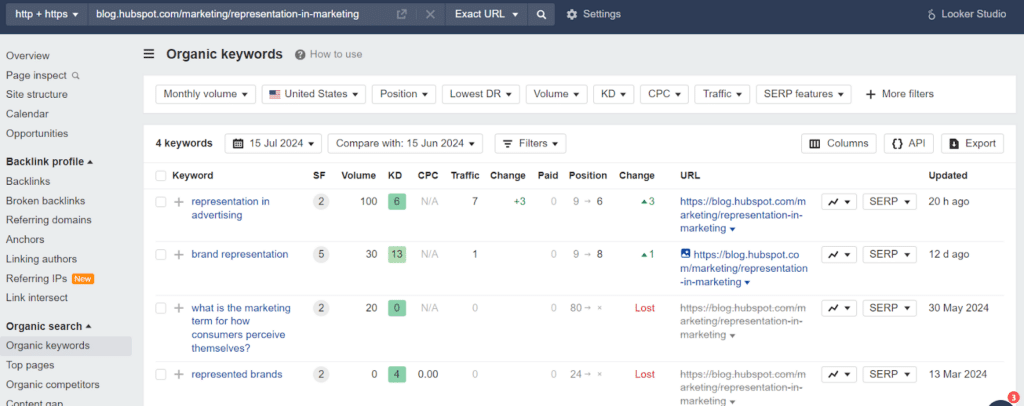Image resolution: width=1024 pixels, height=406 pixels.
Task: Click the How to use help icon
Action: [300, 55]
